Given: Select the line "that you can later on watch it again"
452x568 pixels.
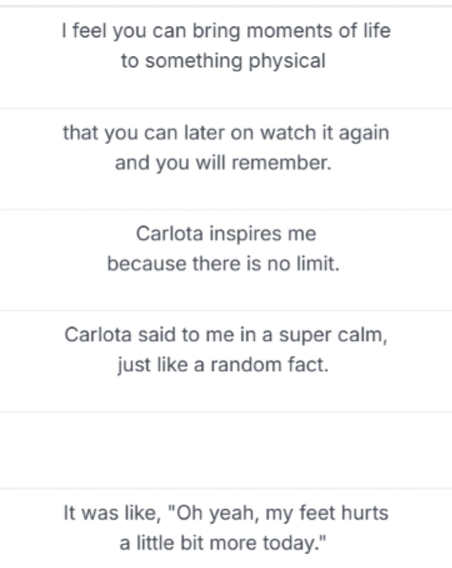Looking at the screenshot, I should (226, 133).
